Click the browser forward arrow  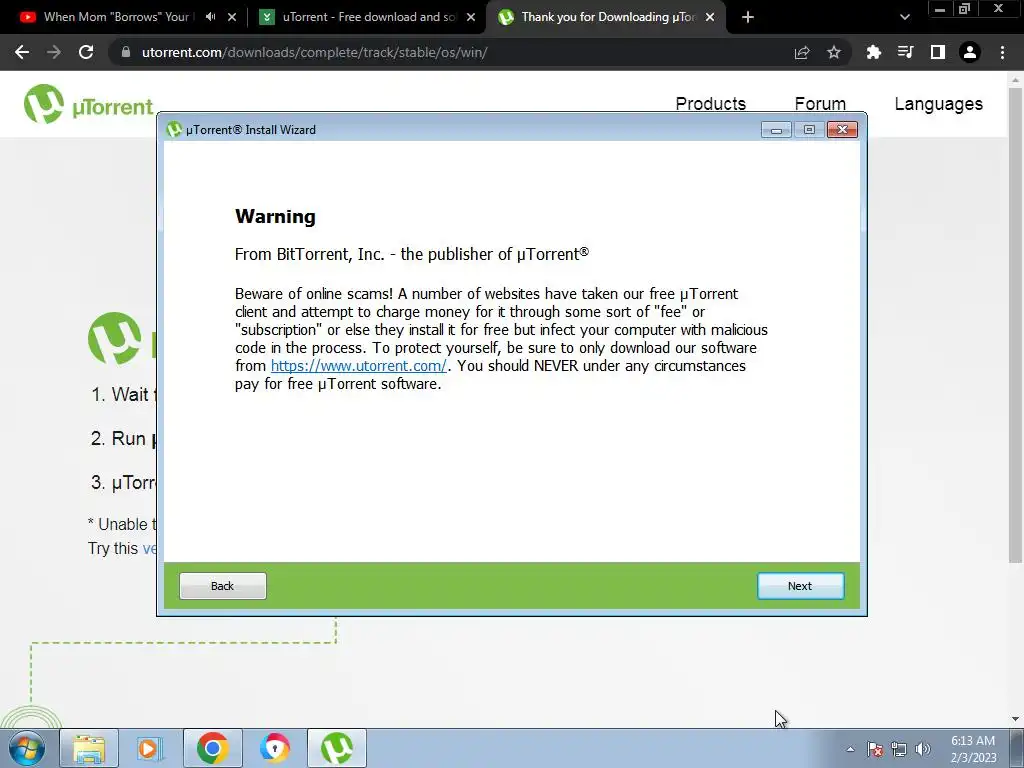[x=54, y=52]
